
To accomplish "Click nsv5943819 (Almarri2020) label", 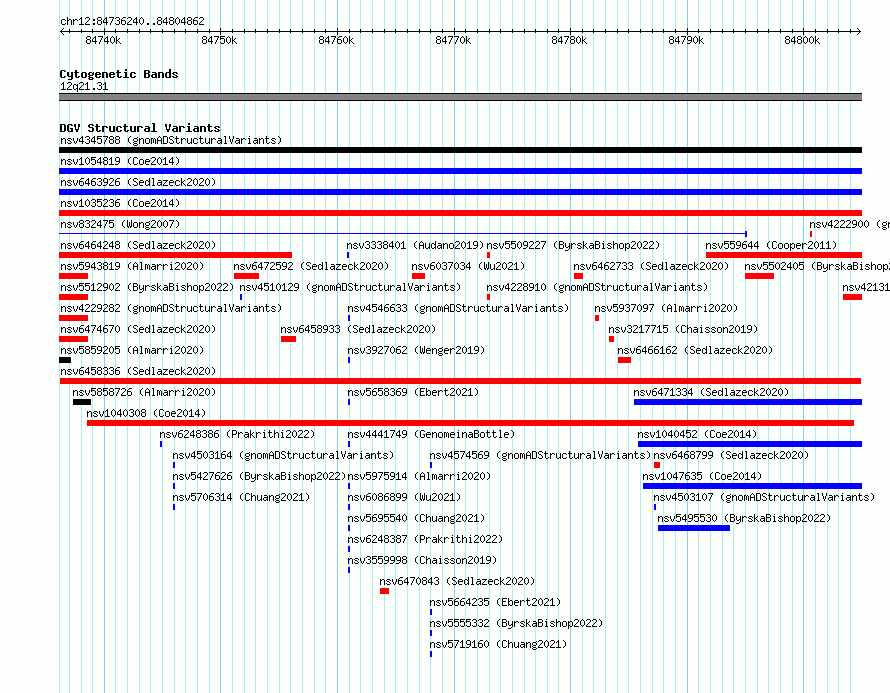I will click(132, 266).
